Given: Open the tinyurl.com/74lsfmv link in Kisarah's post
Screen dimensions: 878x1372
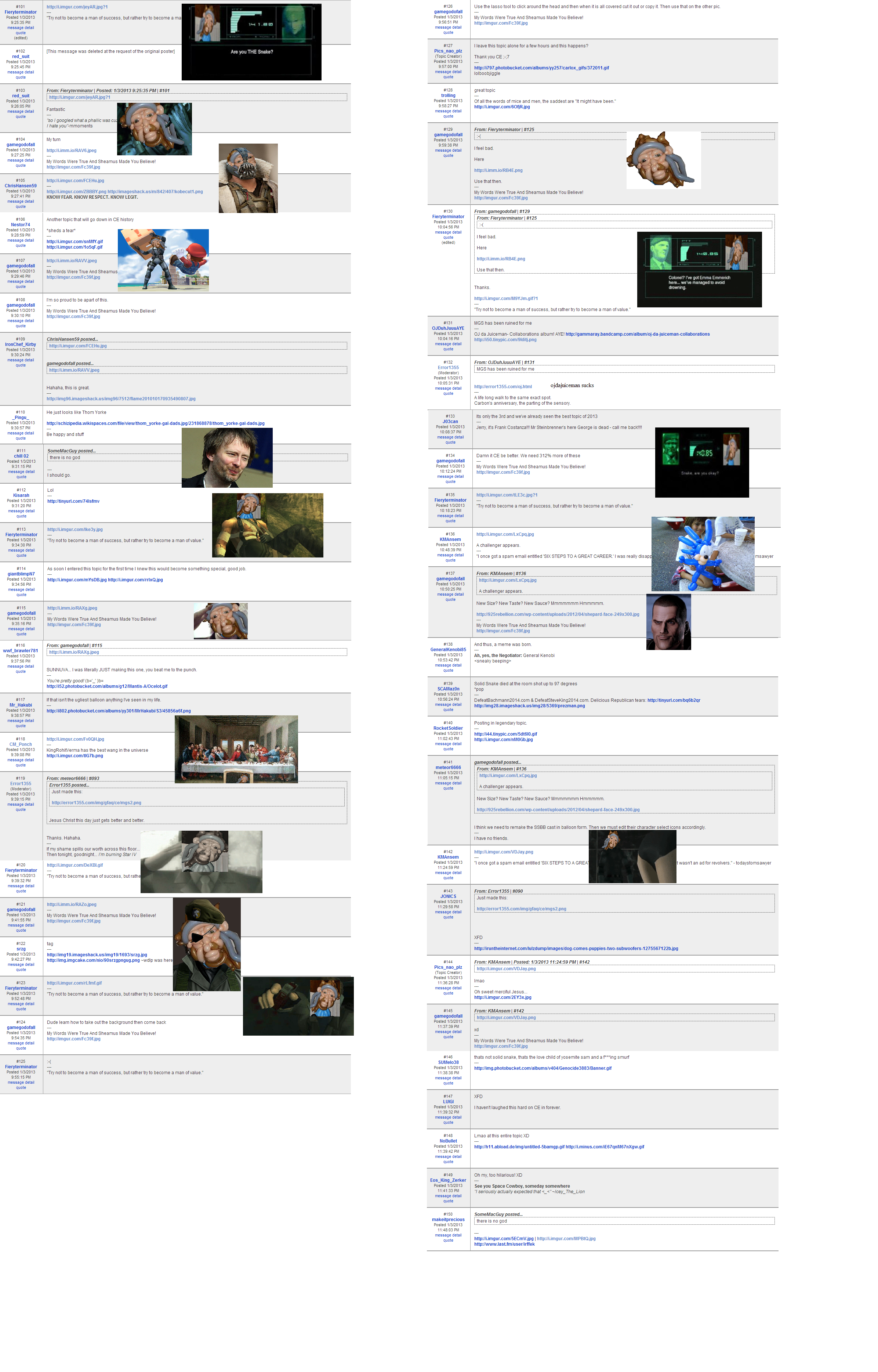Looking at the screenshot, I should coord(73,502).
